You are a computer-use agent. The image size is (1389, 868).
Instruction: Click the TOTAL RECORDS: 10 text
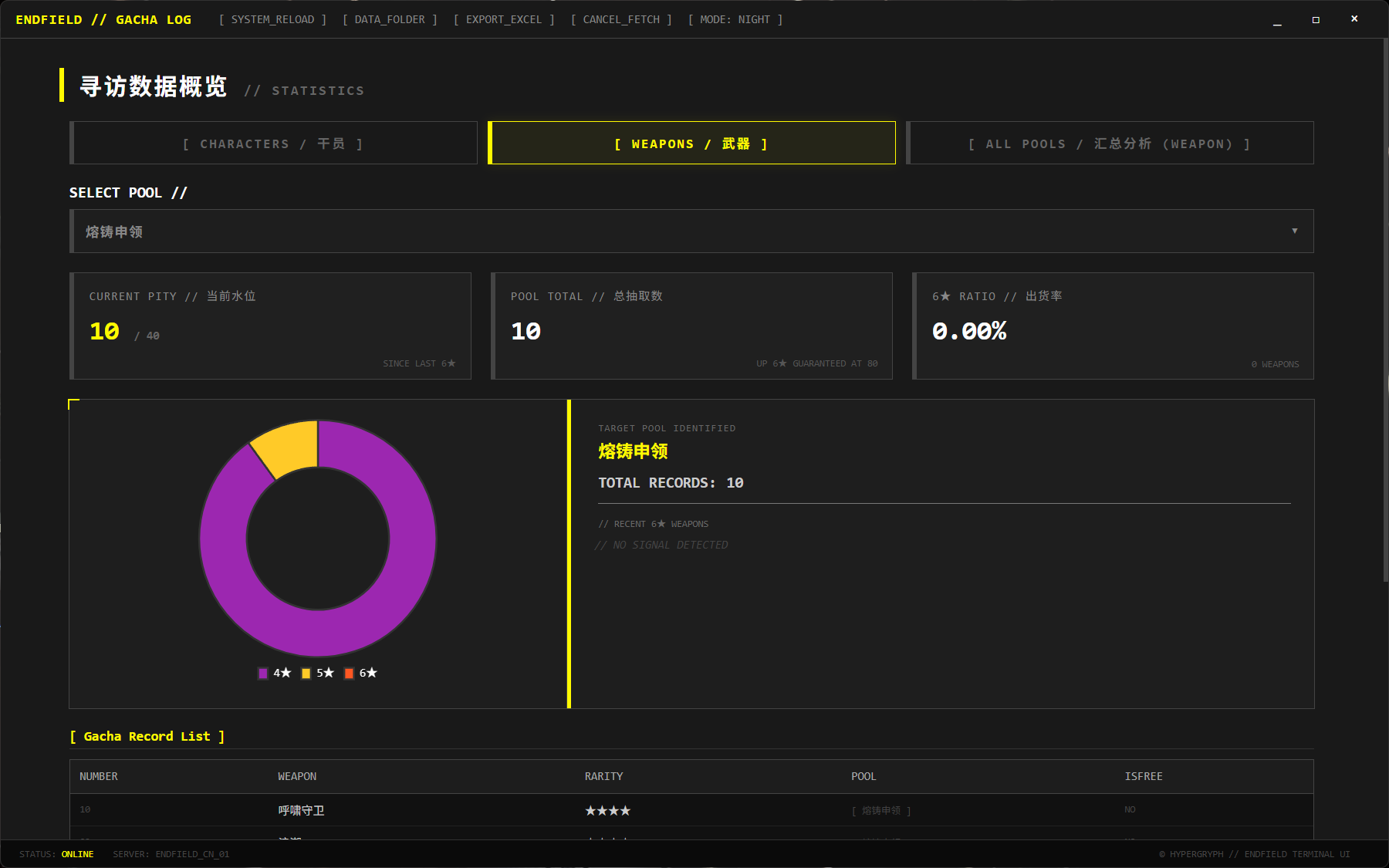point(671,483)
